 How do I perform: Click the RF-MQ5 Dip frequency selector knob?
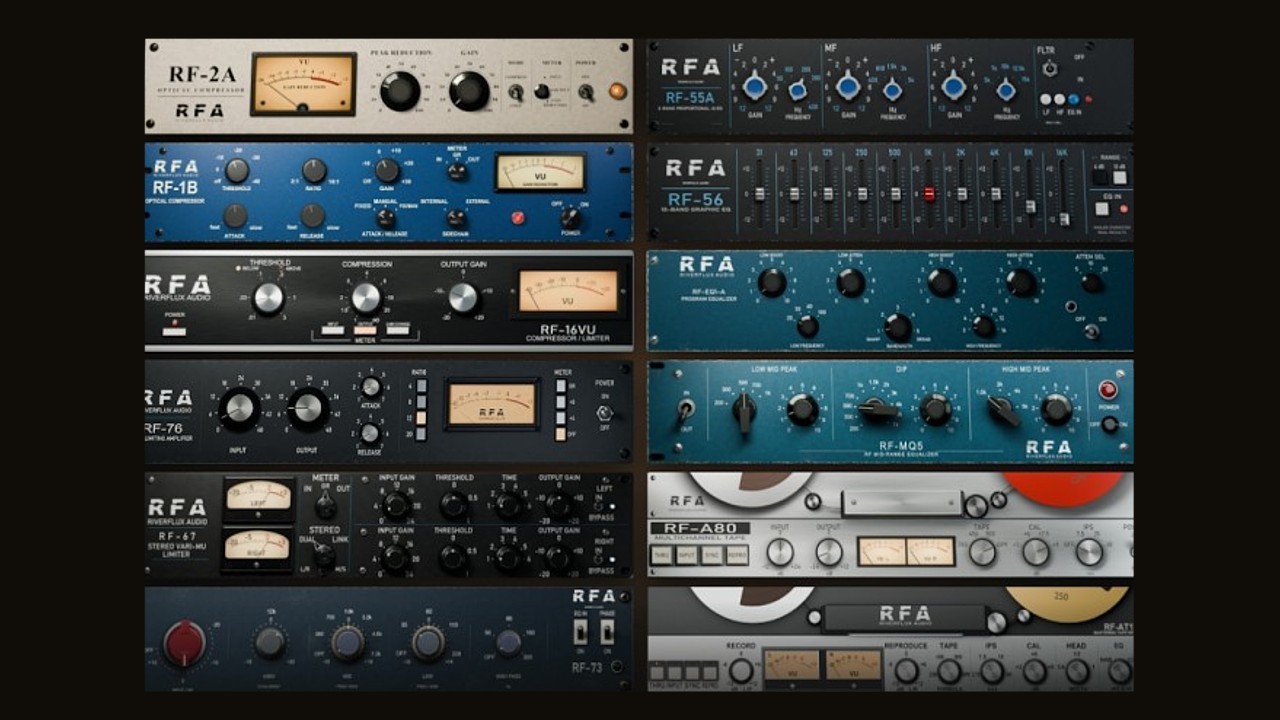pos(878,409)
